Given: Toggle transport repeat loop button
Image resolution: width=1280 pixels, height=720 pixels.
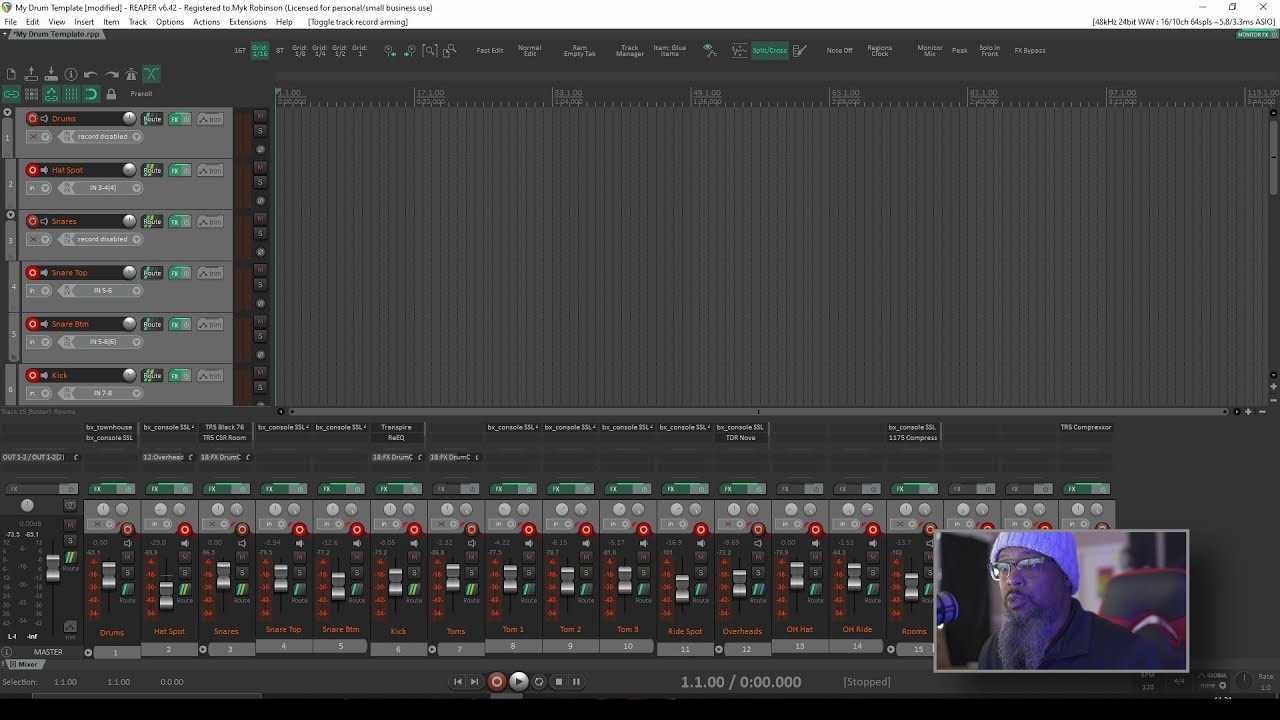Looking at the screenshot, I should click(539, 682).
